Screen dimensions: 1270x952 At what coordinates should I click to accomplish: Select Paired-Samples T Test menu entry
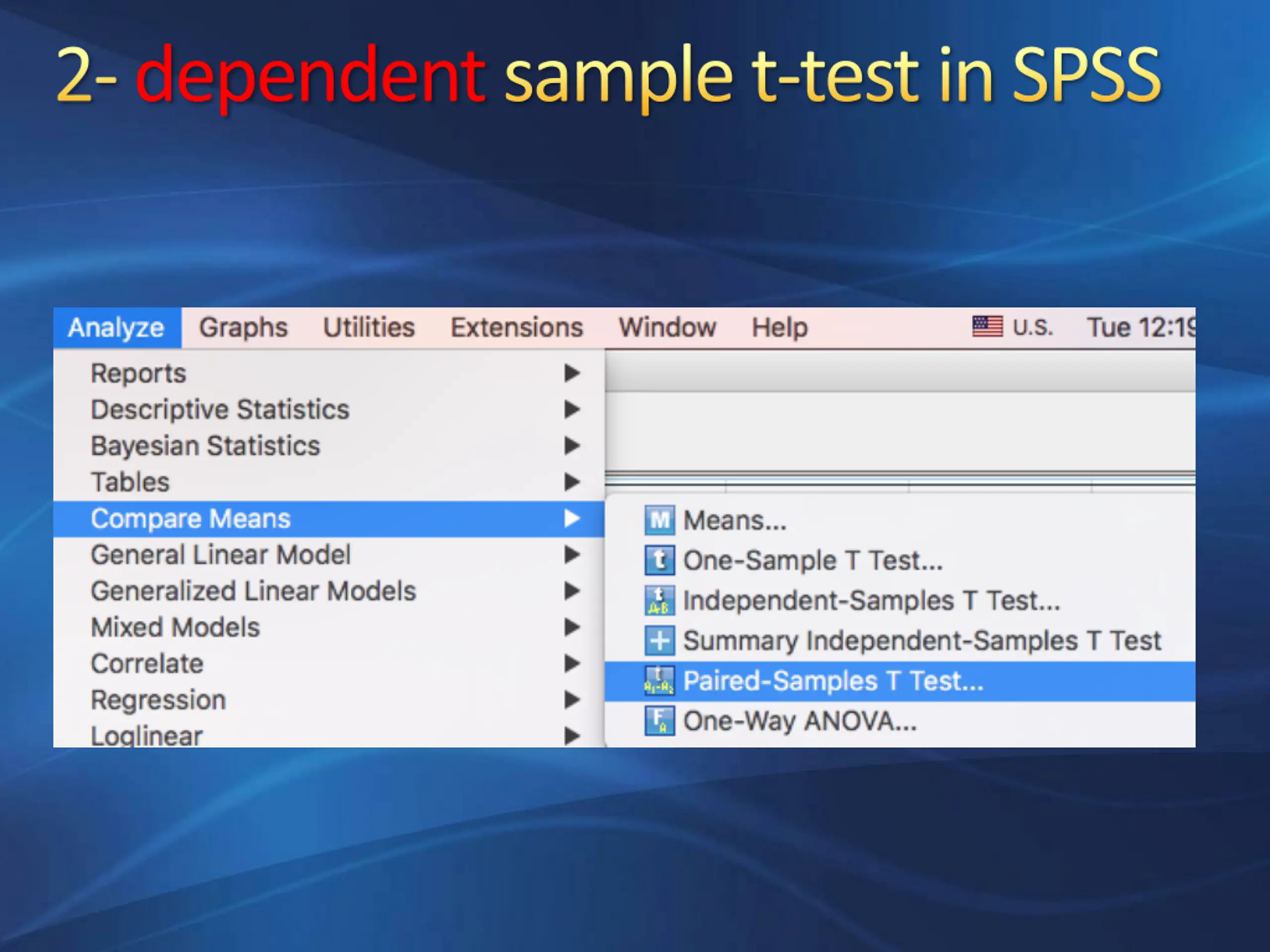(x=832, y=681)
